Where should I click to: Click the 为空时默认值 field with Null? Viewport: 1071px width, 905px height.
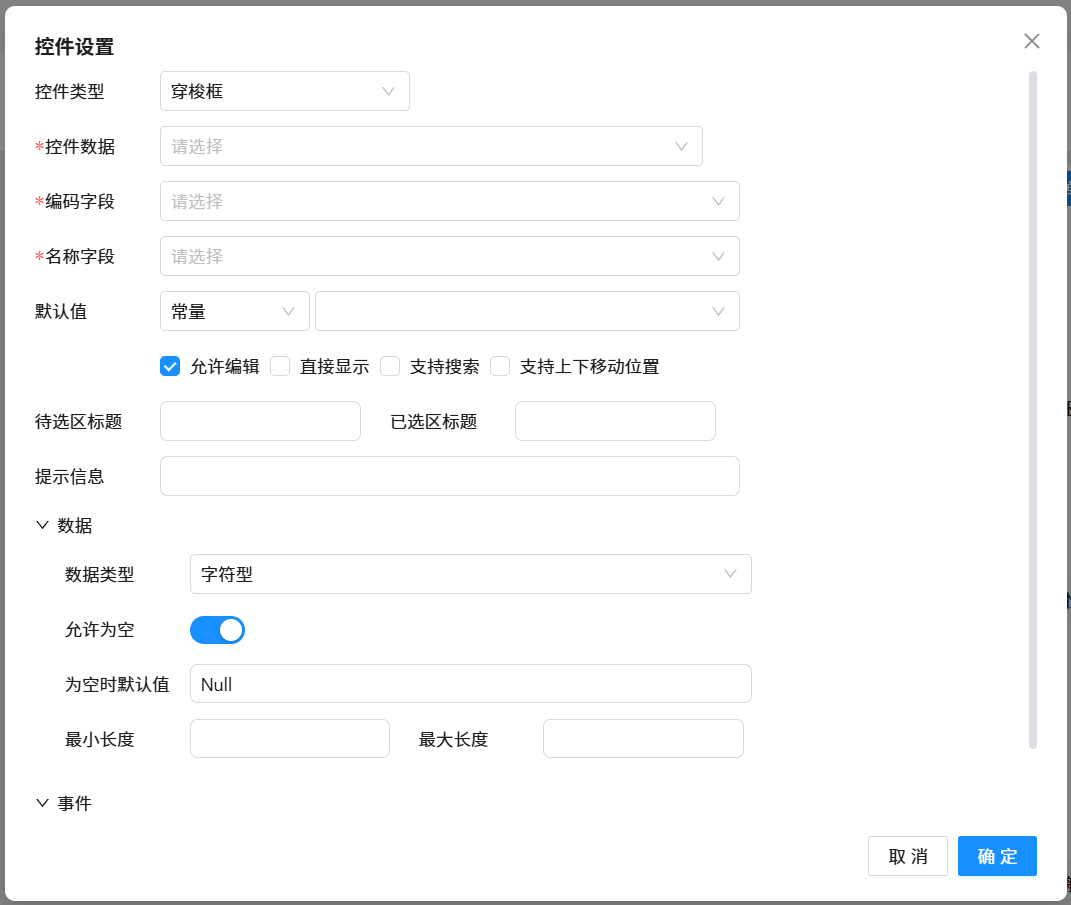click(x=471, y=684)
